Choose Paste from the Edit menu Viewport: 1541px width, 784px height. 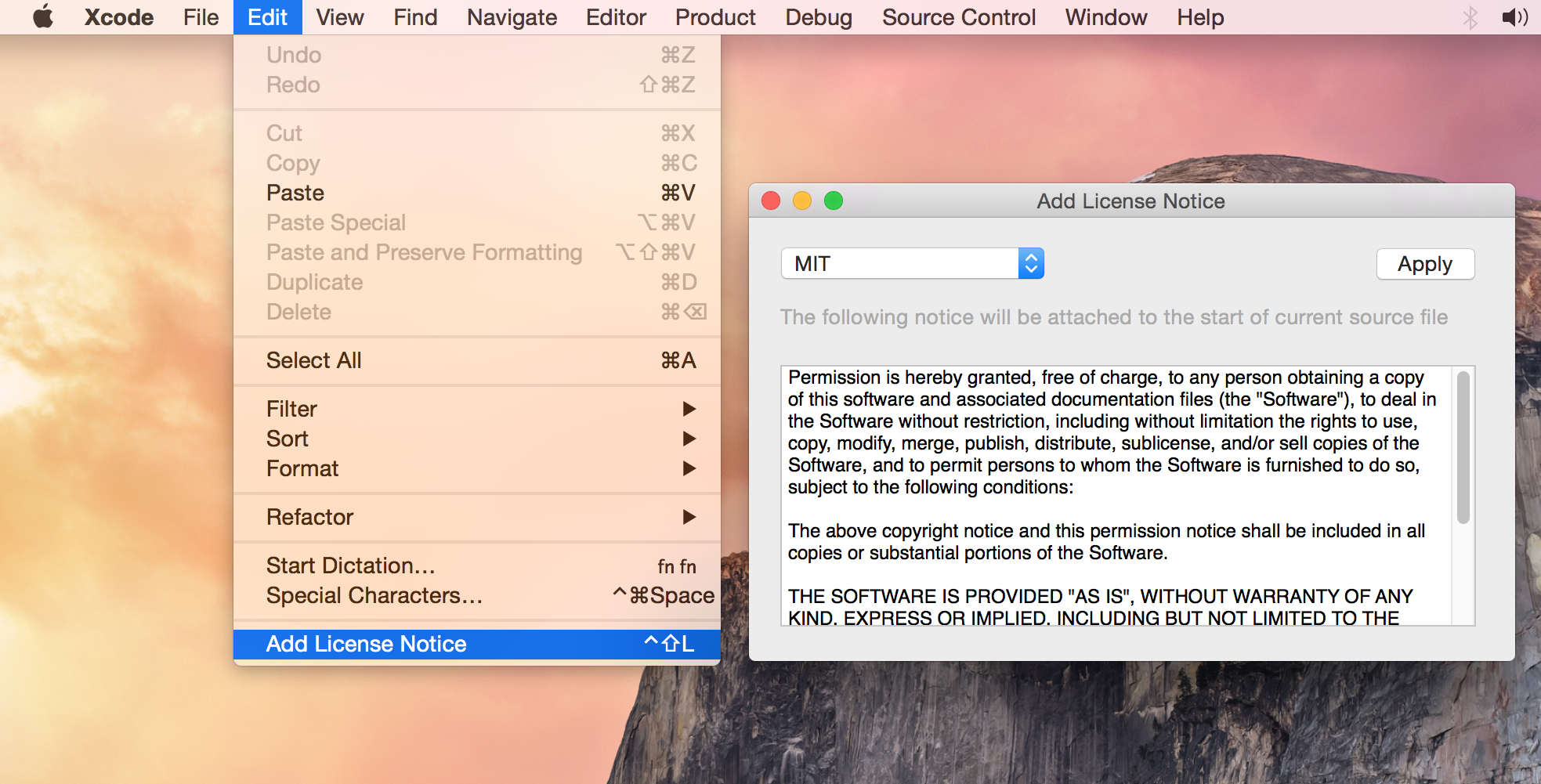point(477,193)
